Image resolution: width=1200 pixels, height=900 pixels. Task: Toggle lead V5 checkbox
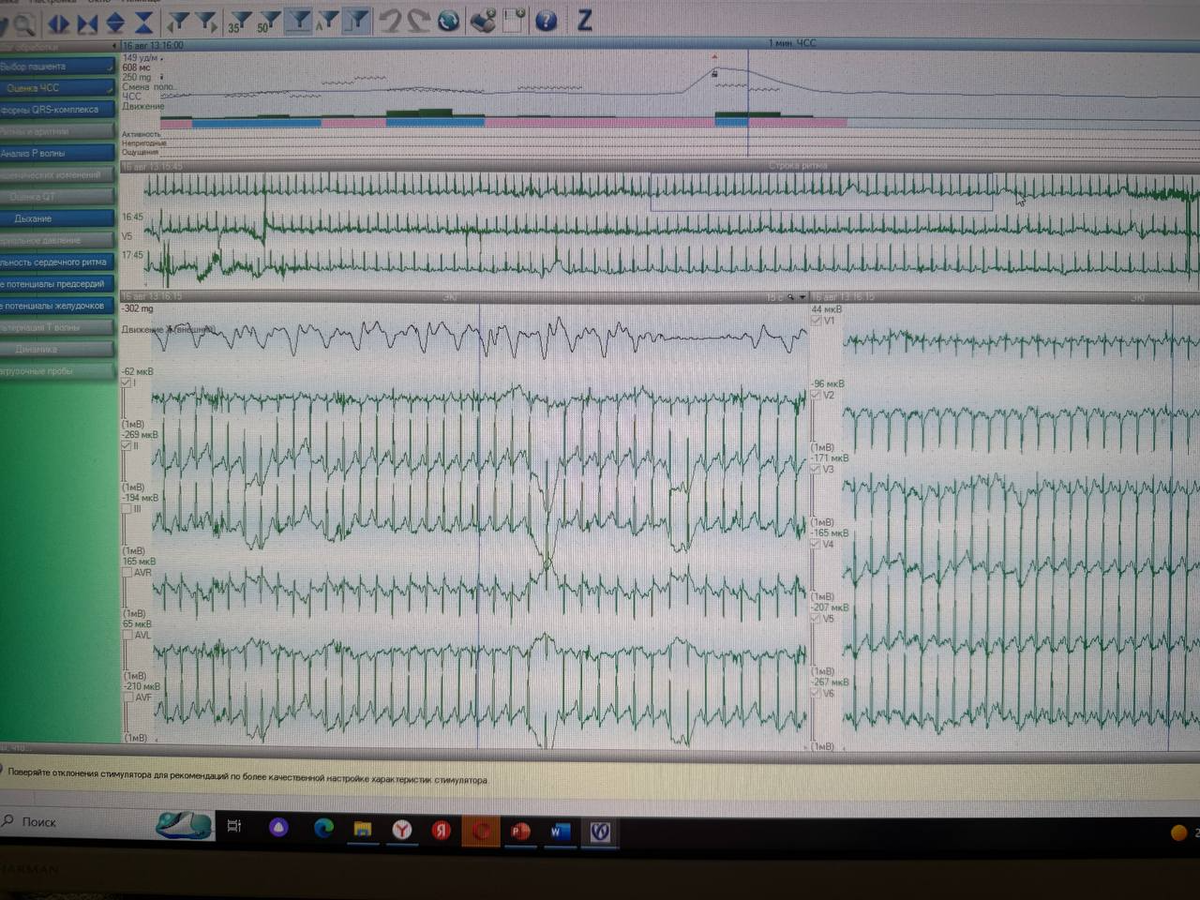click(x=816, y=619)
